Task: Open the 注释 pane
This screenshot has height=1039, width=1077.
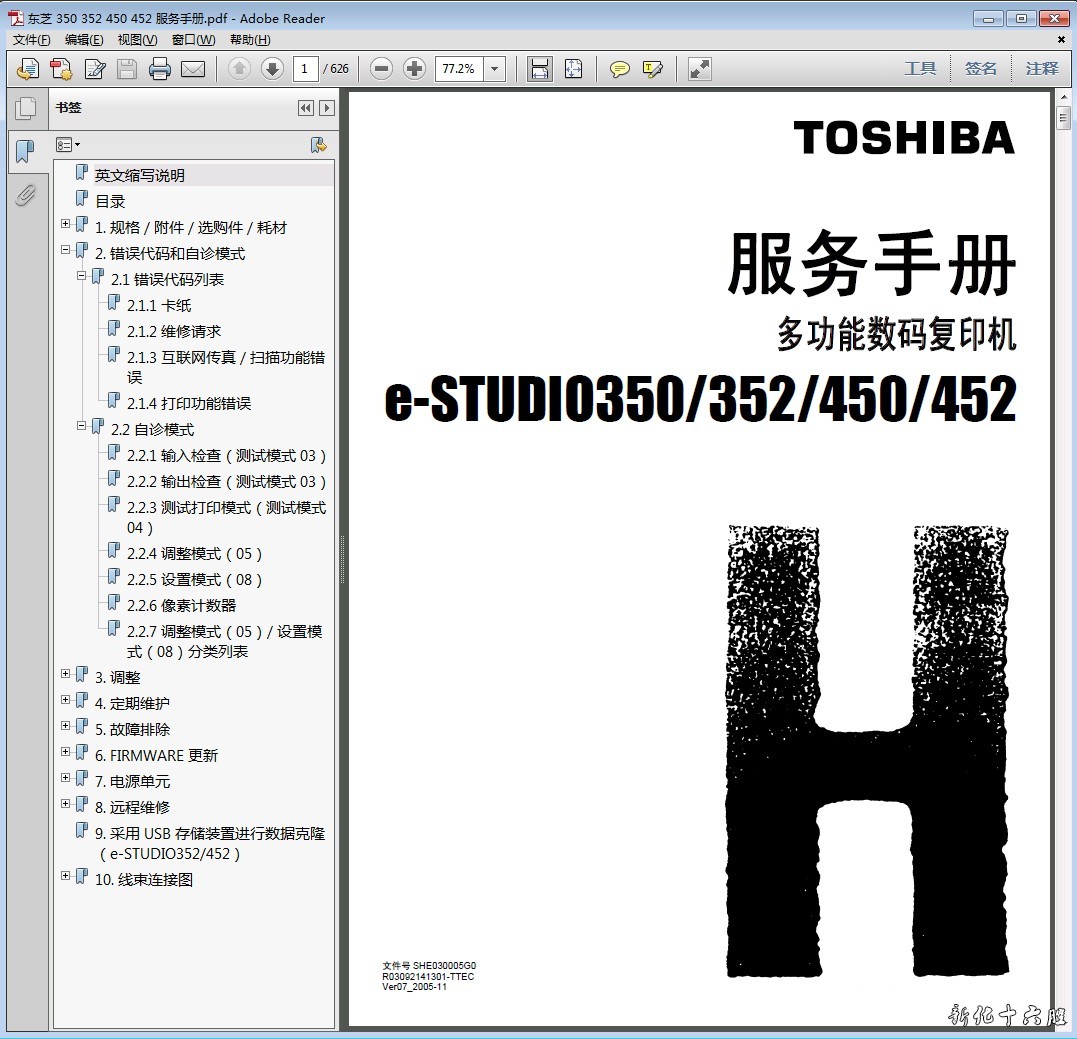Action: point(1042,69)
